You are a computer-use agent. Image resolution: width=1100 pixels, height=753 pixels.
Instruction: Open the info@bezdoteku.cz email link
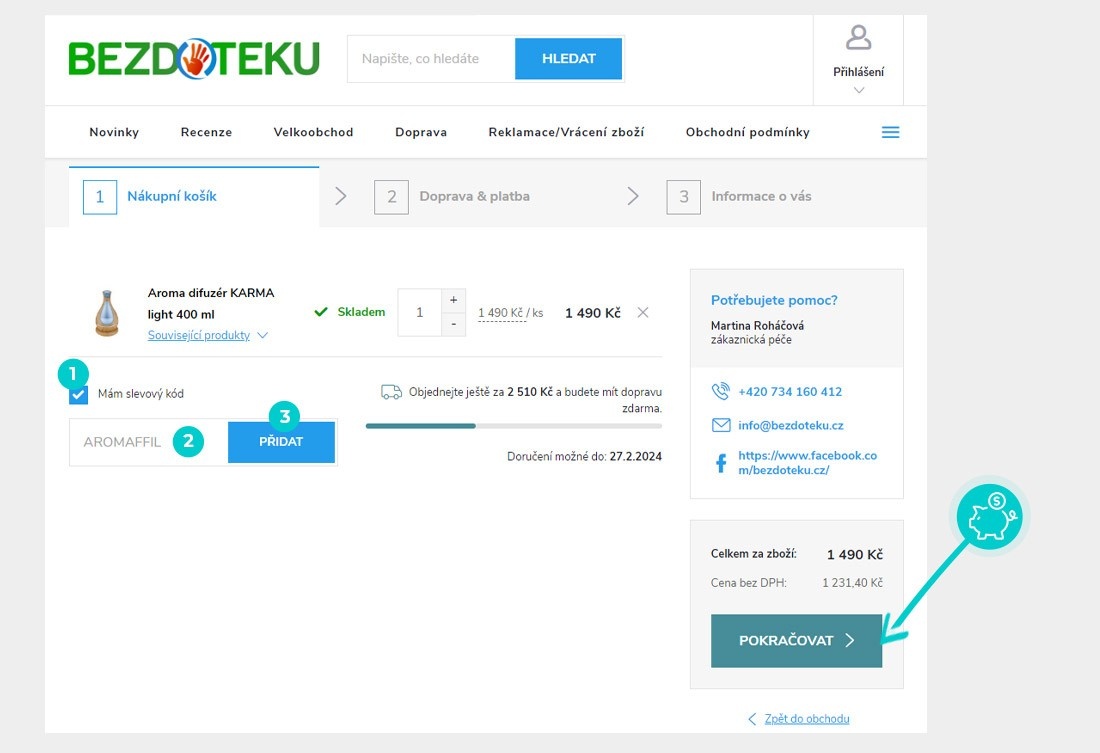point(791,425)
